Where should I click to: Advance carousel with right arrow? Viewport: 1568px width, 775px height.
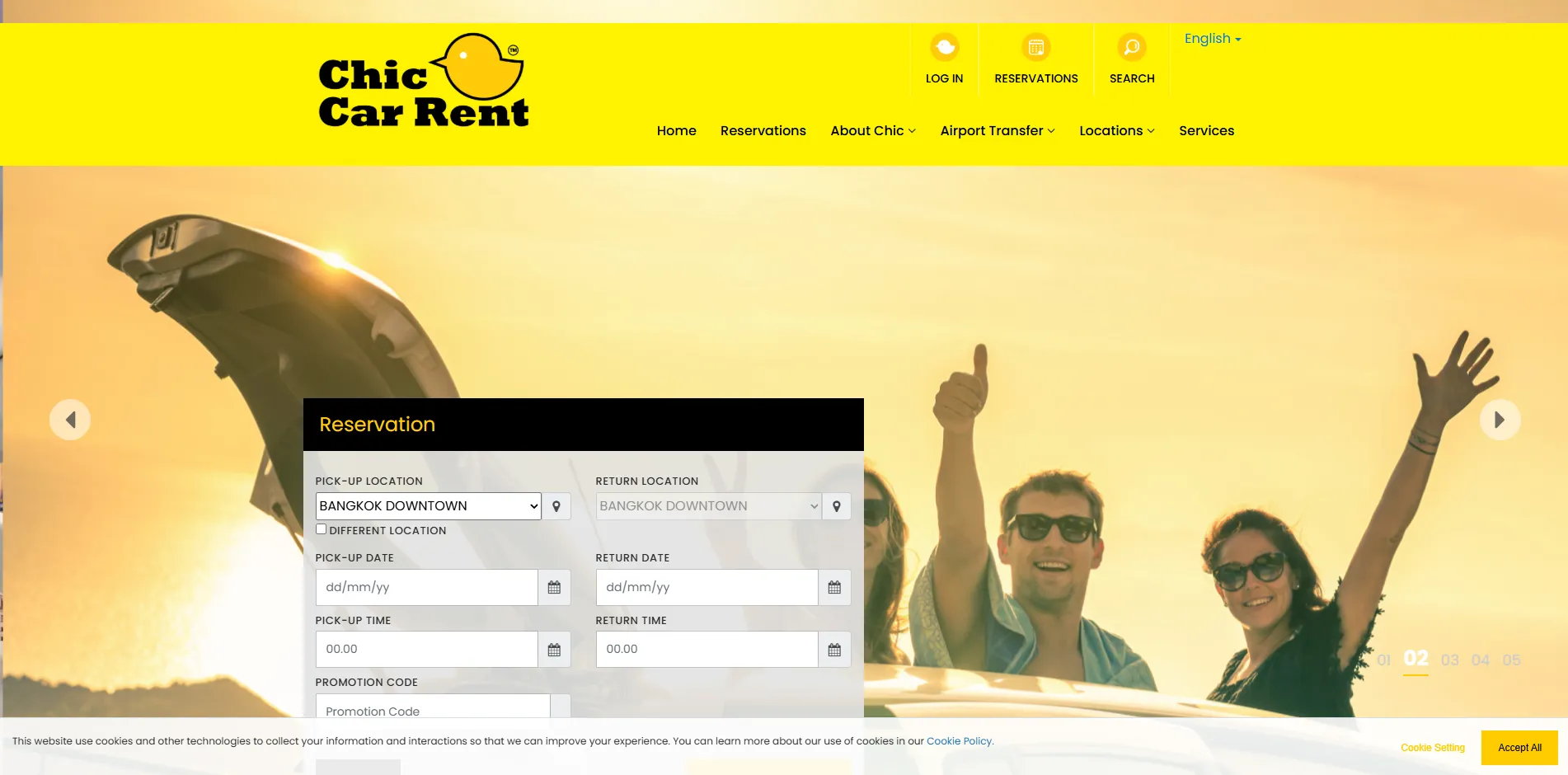tap(1500, 420)
